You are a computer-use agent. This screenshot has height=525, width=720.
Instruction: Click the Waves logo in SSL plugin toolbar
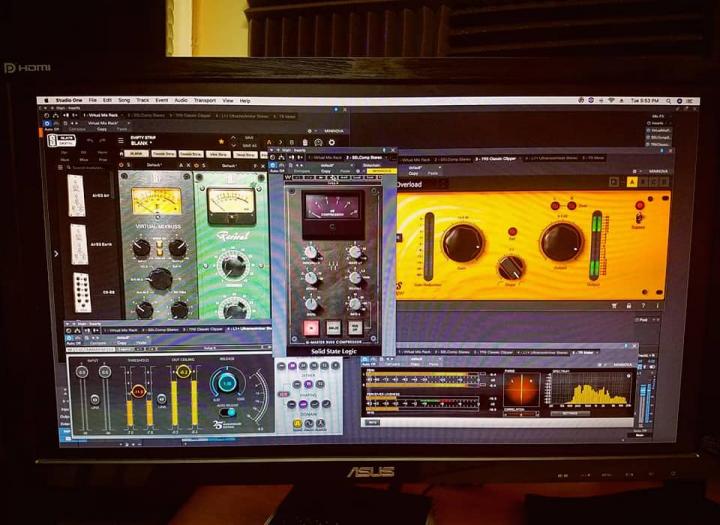[288, 177]
